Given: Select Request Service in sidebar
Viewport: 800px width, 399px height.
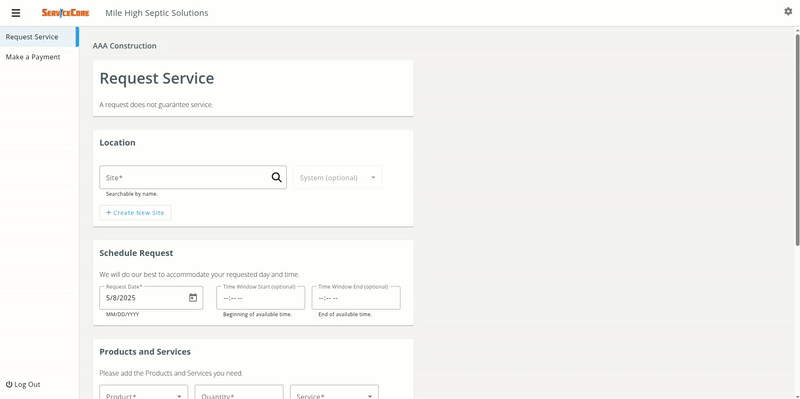Looking at the screenshot, I should click(x=38, y=37).
